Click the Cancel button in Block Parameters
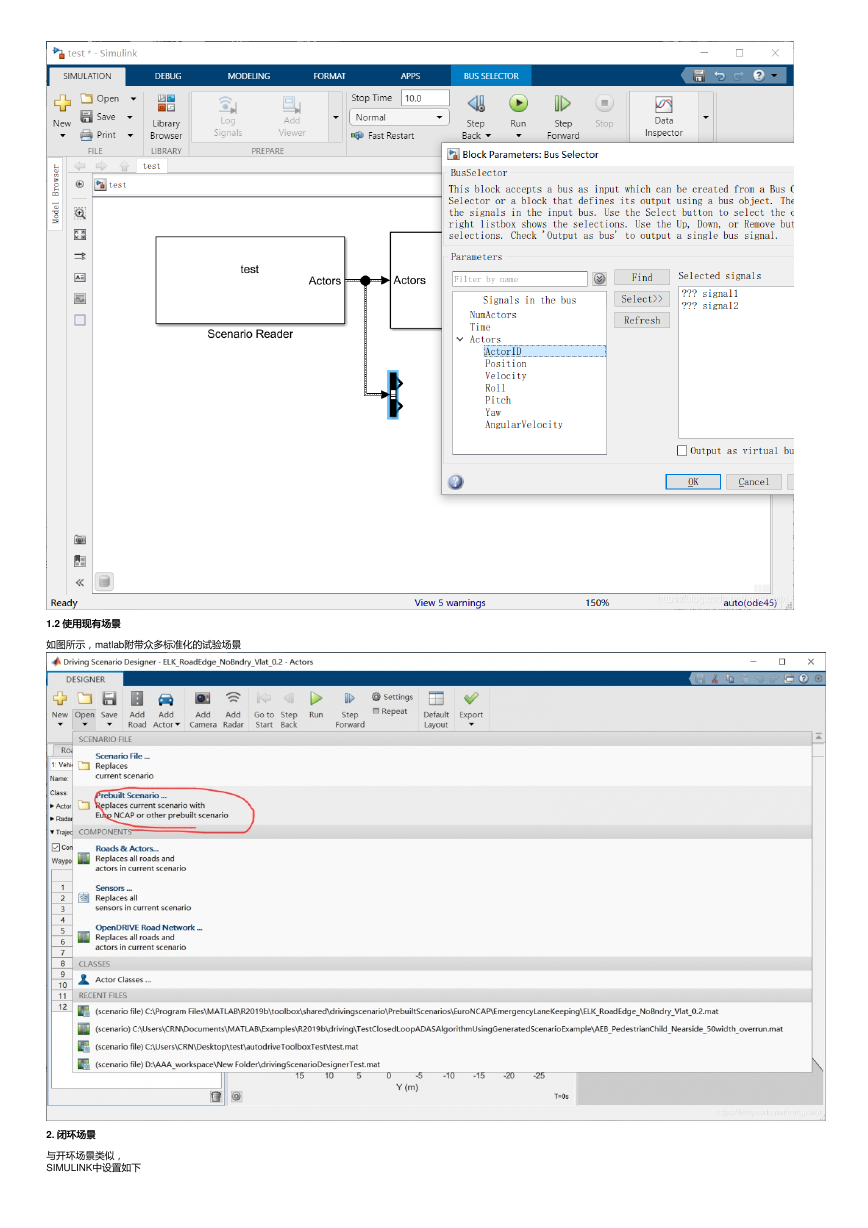 (754, 482)
